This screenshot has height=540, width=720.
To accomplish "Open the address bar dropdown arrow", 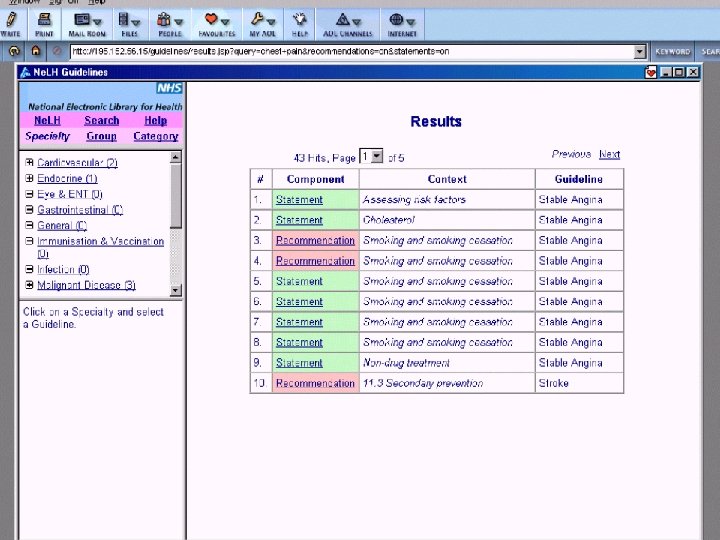I will tap(640, 51).
